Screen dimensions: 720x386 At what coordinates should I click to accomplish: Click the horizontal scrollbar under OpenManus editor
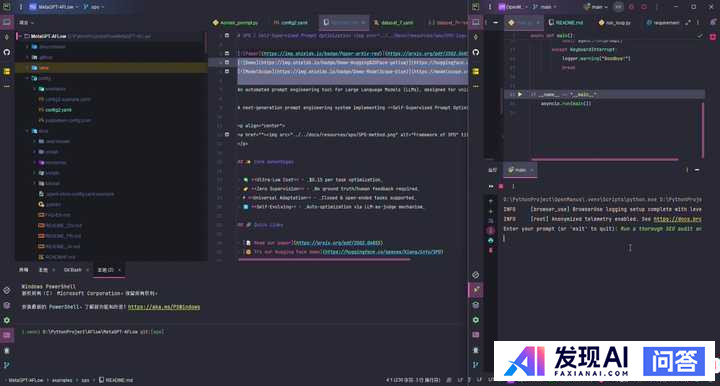coord(605,160)
